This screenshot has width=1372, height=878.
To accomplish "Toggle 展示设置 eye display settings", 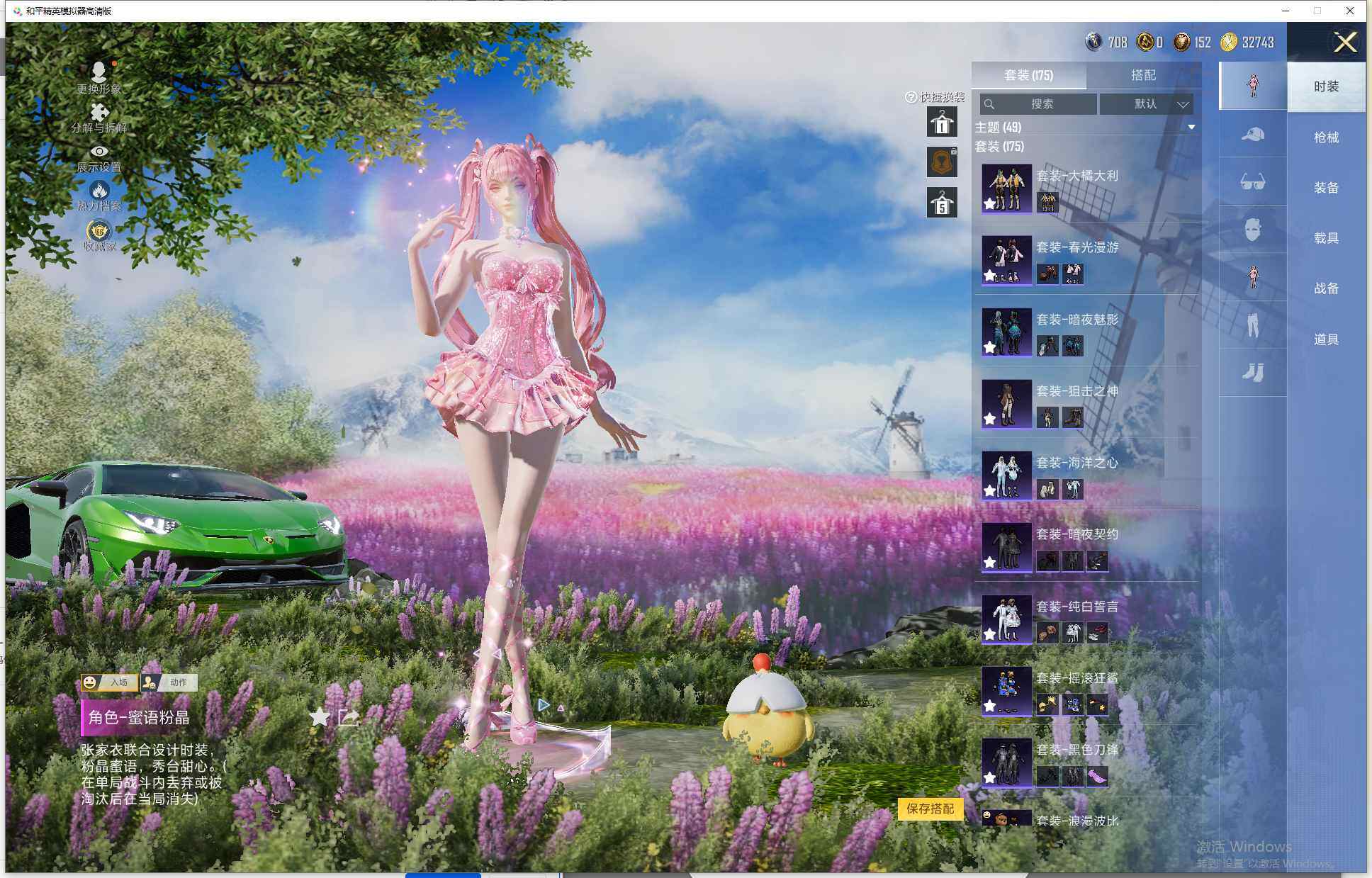I will pos(99,151).
